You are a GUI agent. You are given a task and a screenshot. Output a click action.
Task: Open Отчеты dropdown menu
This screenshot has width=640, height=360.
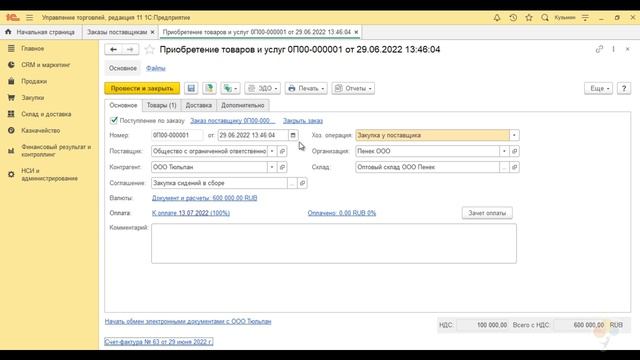coord(353,89)
